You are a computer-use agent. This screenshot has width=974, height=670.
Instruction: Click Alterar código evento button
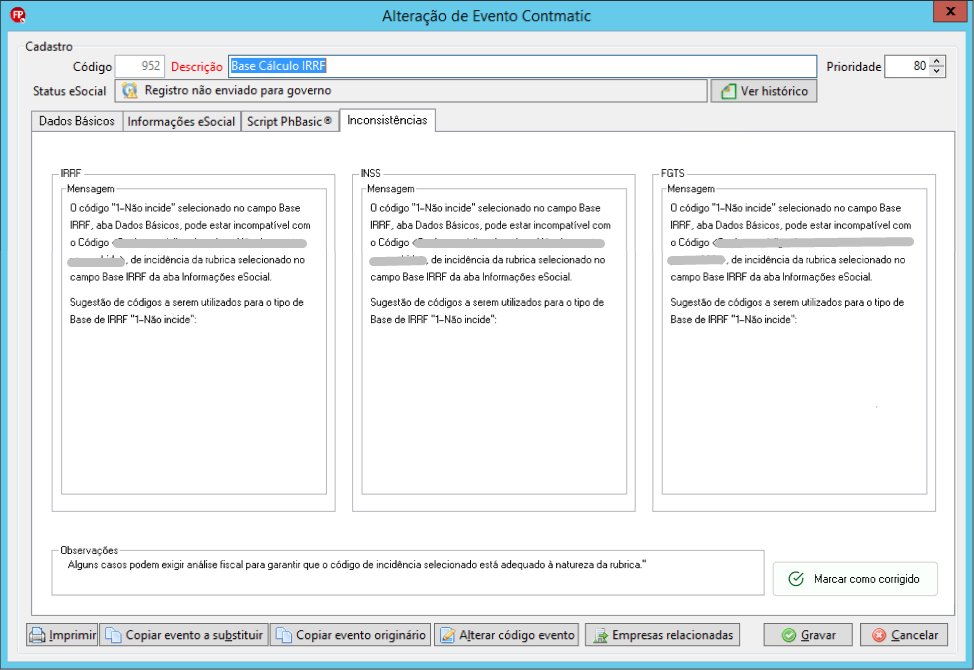(507, 635)
